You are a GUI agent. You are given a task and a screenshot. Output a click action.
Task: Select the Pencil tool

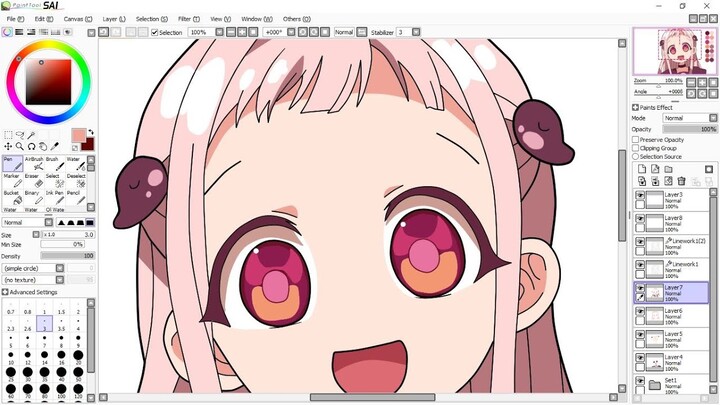(75, 197)
